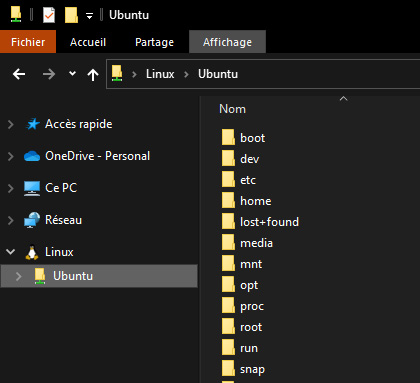
Task: Click the Properties checkmark icon in title bar
Action: pos(49,15)
